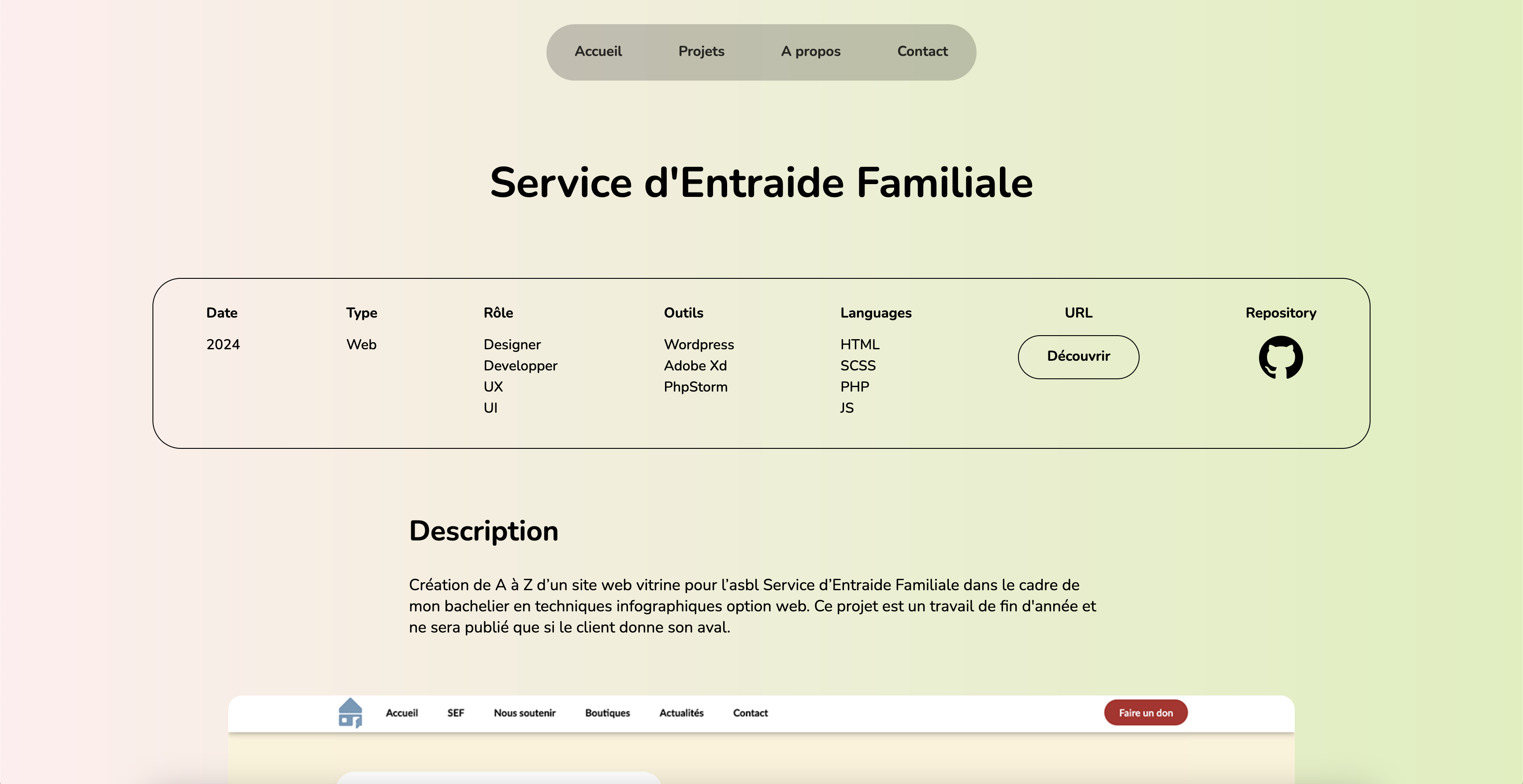Click Boutiques in preview menu

[607, 713]
